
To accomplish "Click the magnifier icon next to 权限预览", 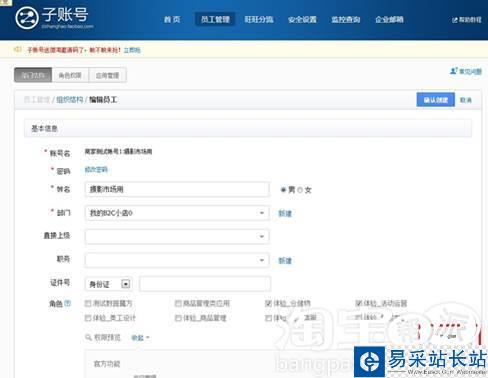I will click(88, 337).
